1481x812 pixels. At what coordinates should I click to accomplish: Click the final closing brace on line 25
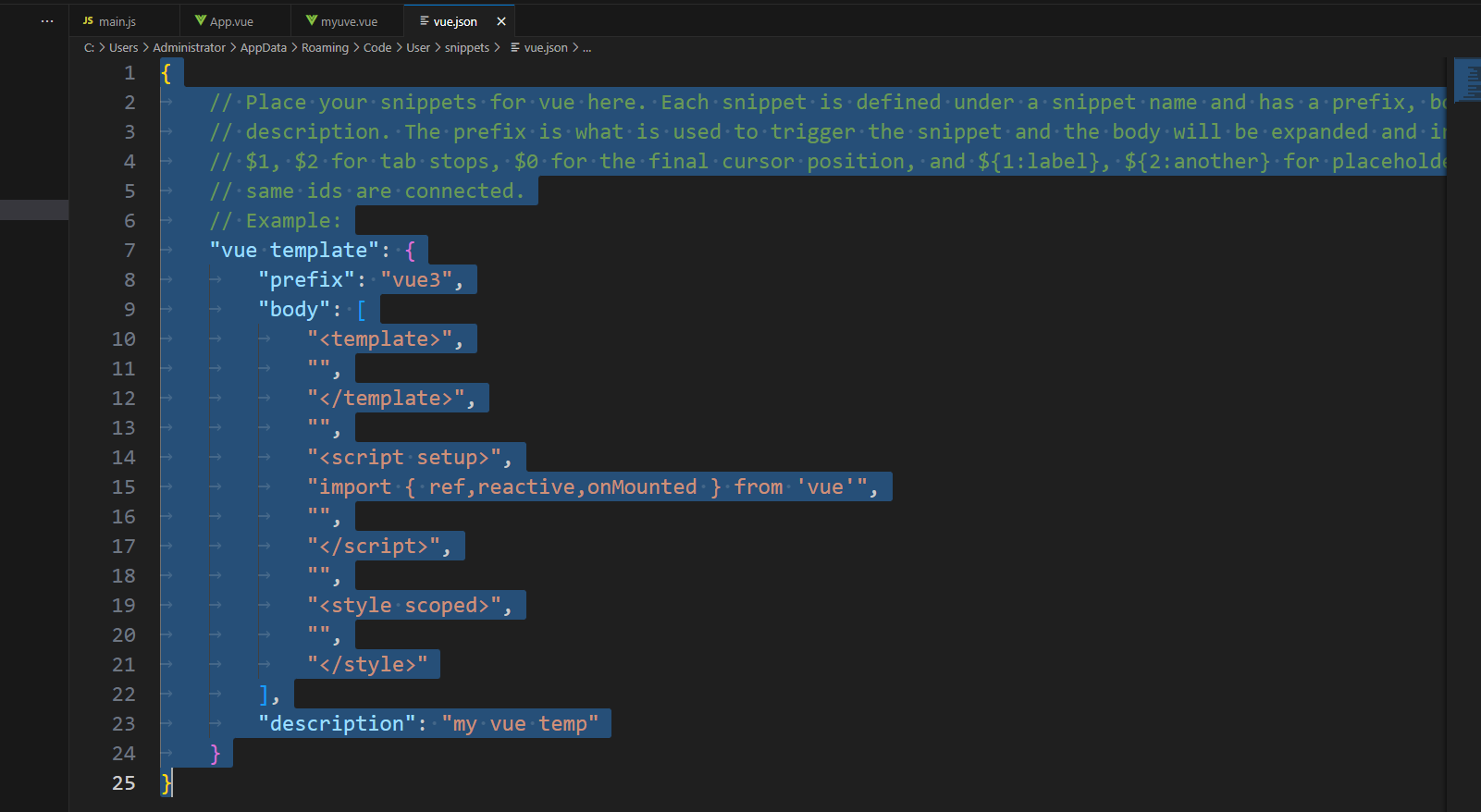[167, 783]
